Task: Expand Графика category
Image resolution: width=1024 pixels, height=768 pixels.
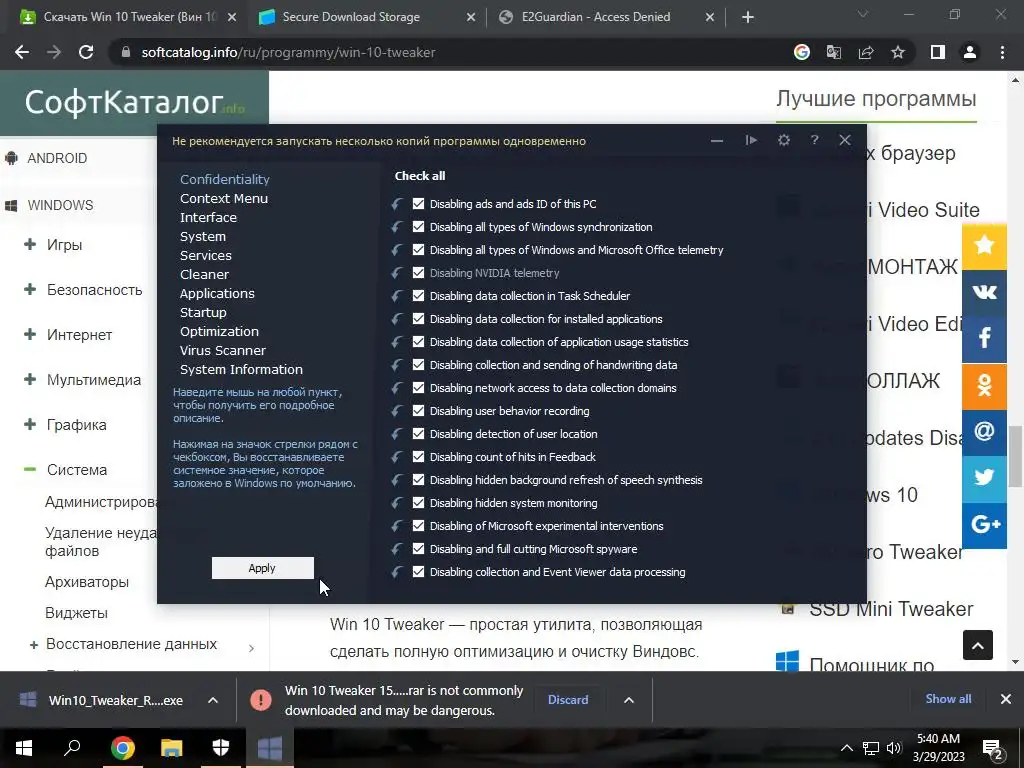Action: tap(30, 424)
